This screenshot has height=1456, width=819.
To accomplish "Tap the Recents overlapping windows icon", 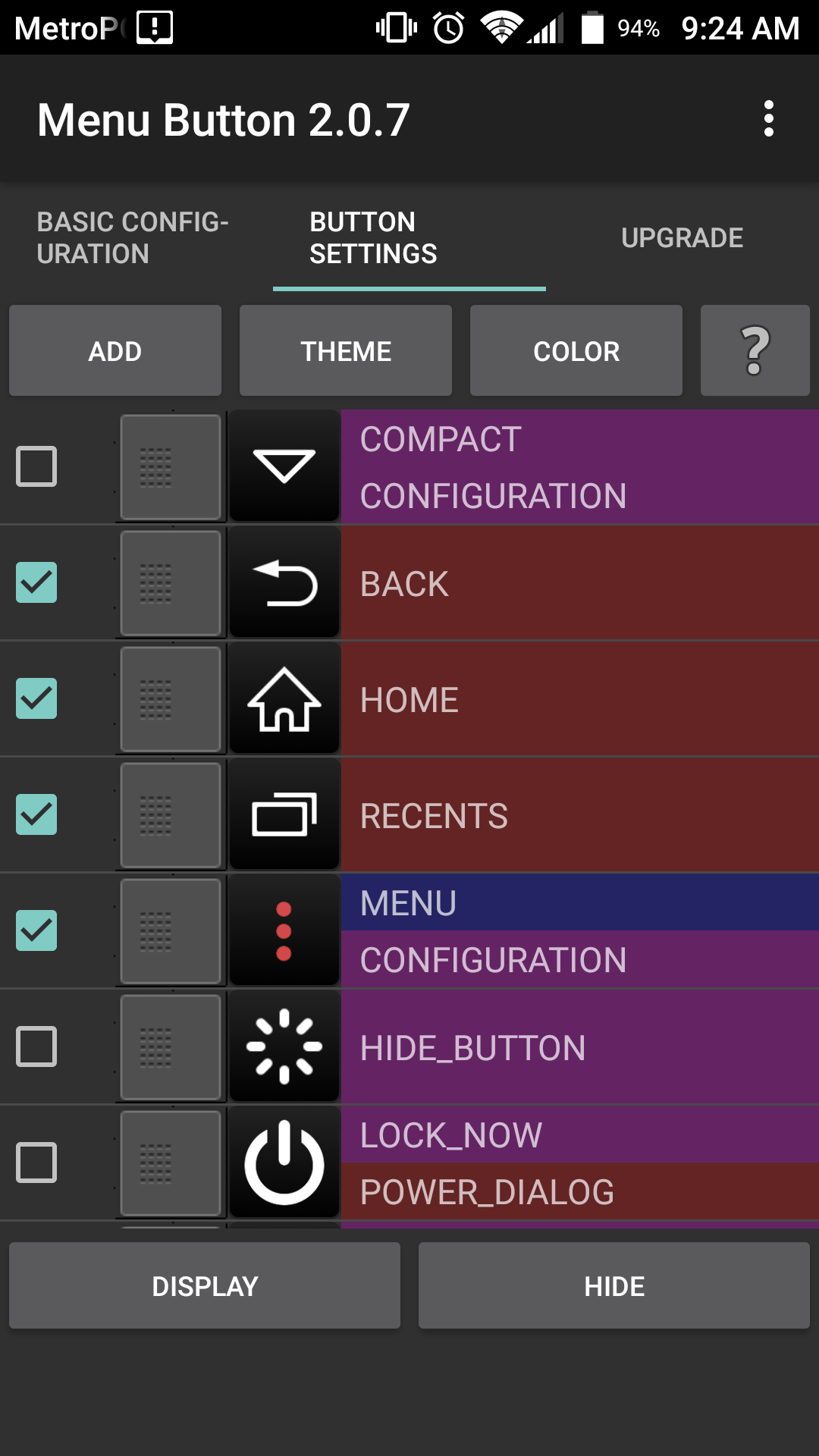I will (x=284, y=814).
